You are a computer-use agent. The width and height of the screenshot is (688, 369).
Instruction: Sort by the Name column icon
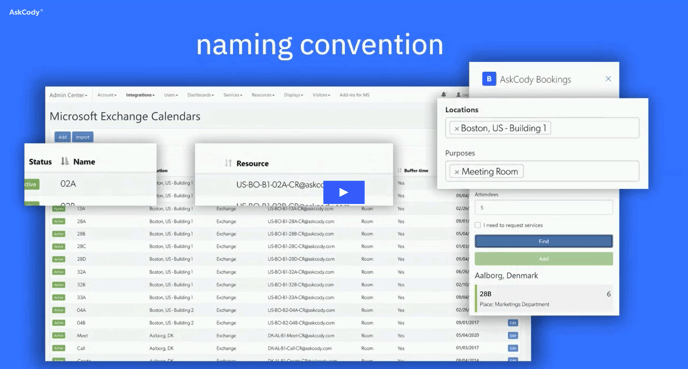coord(65,161)
